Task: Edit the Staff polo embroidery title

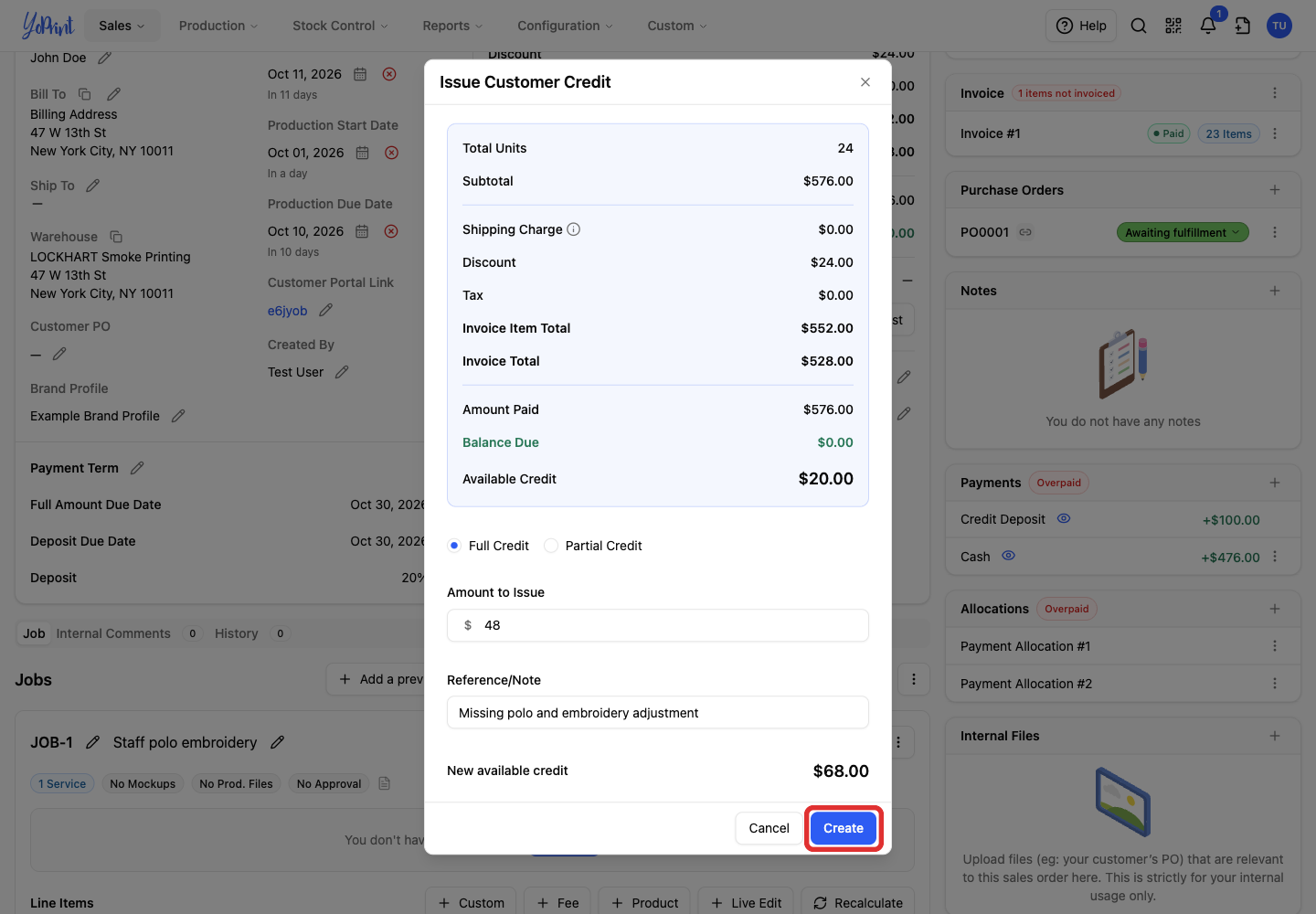Action: click(278, 742)
